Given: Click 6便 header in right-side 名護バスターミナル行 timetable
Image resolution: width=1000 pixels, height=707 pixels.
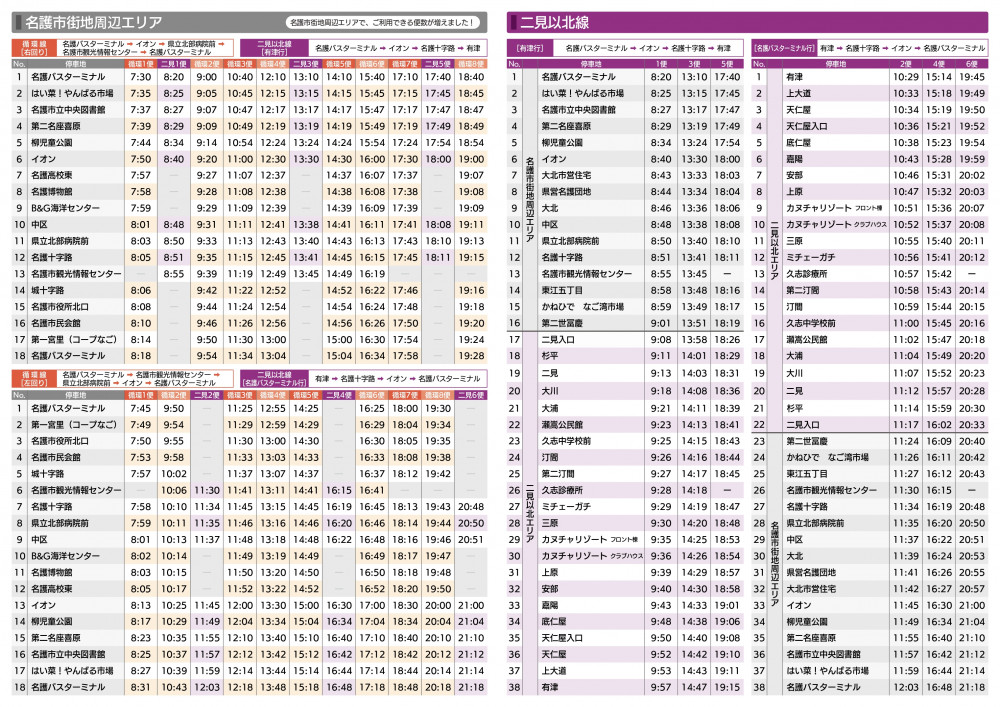Looking at the screenshot, I should coord(971,63).
